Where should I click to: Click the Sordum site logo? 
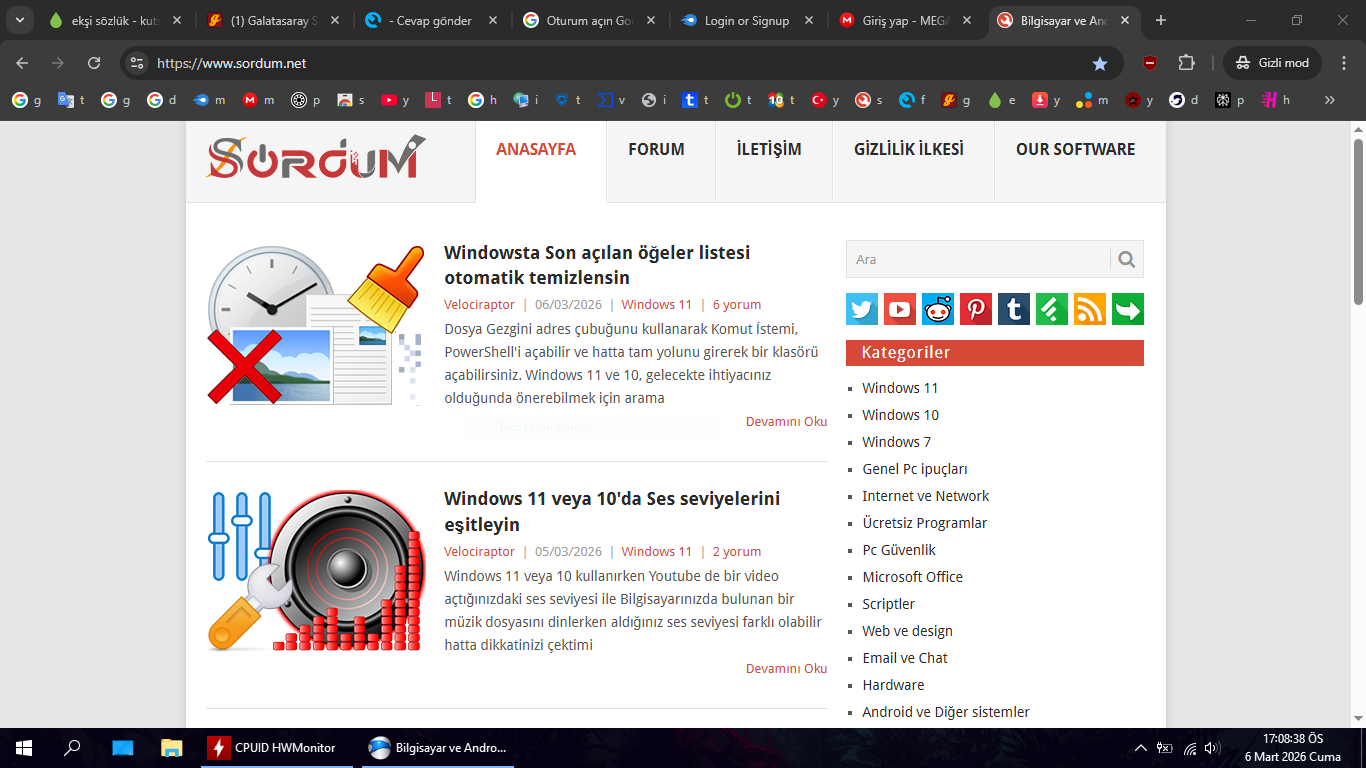(315, 158)
